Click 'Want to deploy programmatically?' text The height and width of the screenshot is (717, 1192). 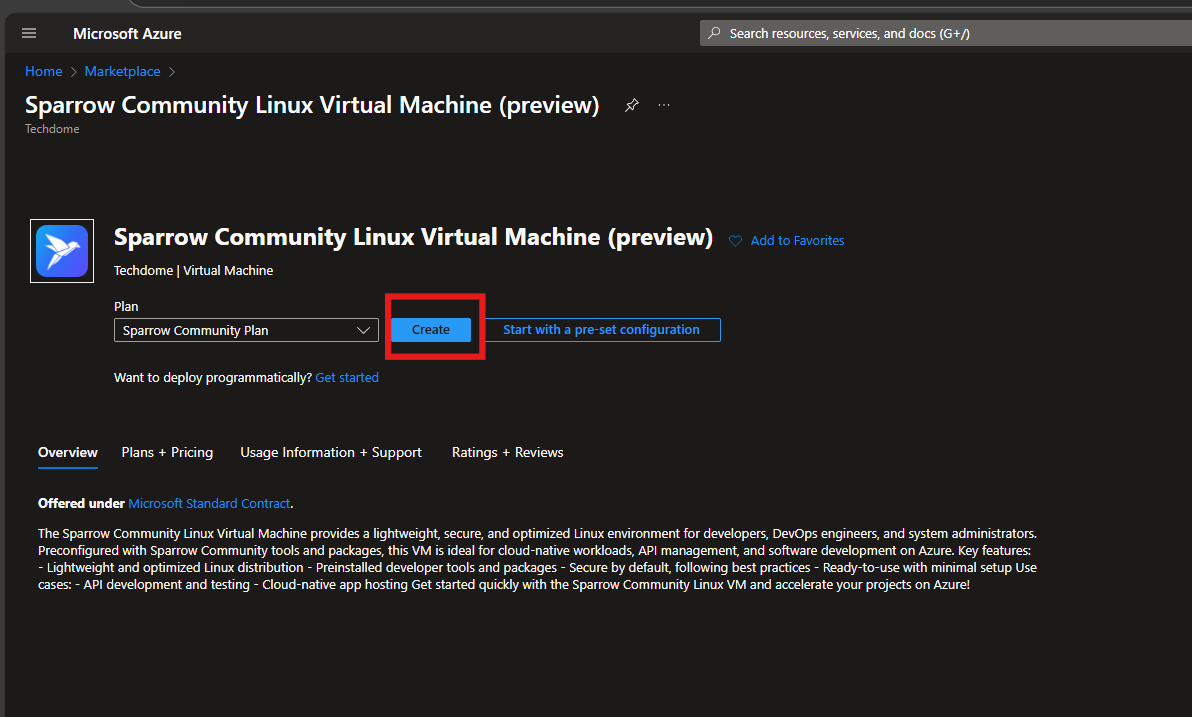[213, 378]
